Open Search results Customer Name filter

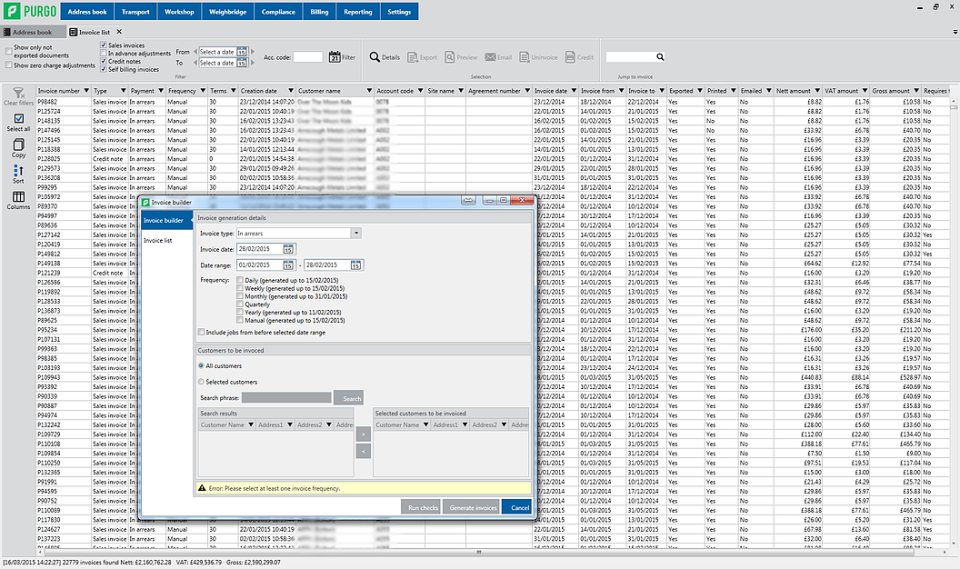(251, 424)
